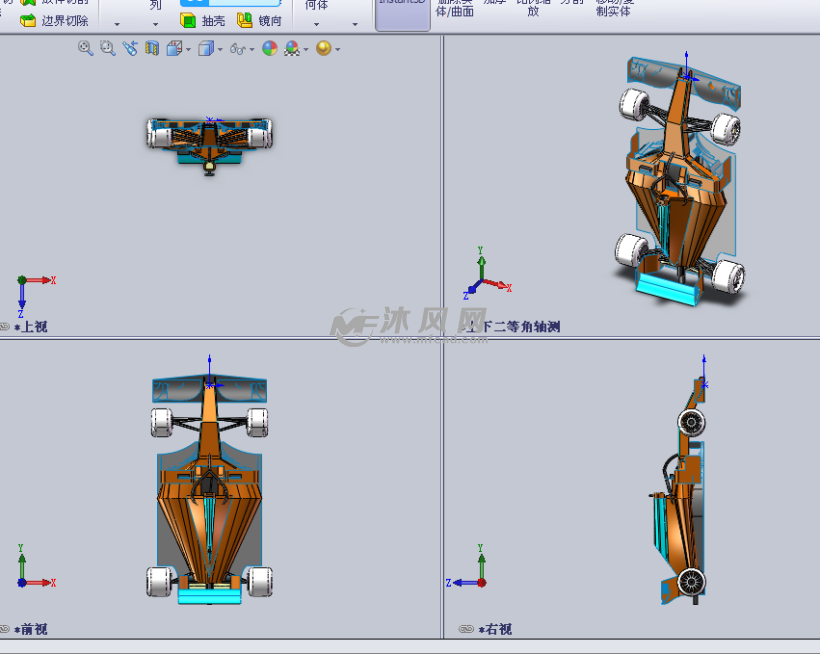Click the 抽壳 shell tool icon
This screenshot has width=820, height=654.
[x=188, y=20]
